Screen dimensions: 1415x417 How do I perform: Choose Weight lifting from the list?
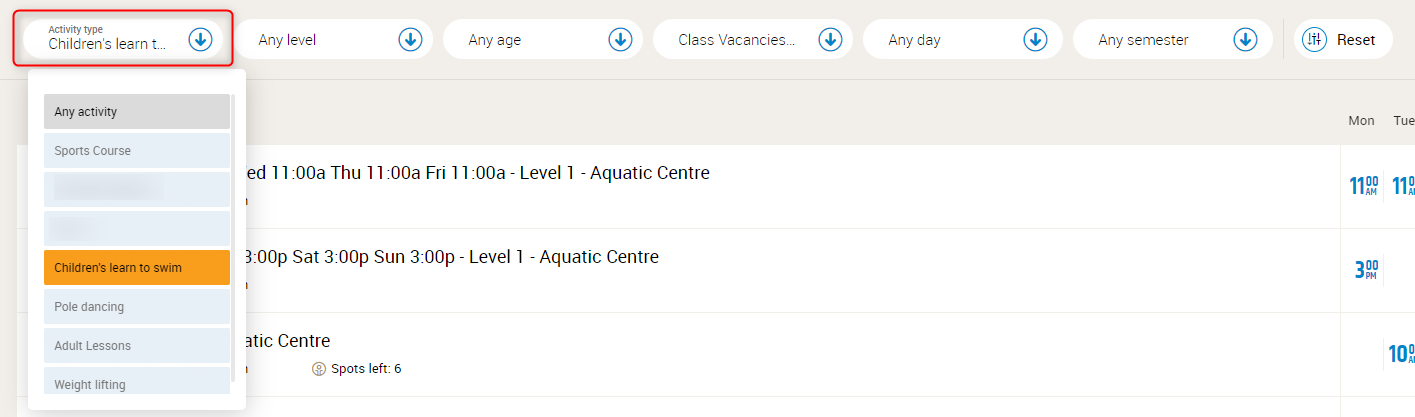coord(137,383)
